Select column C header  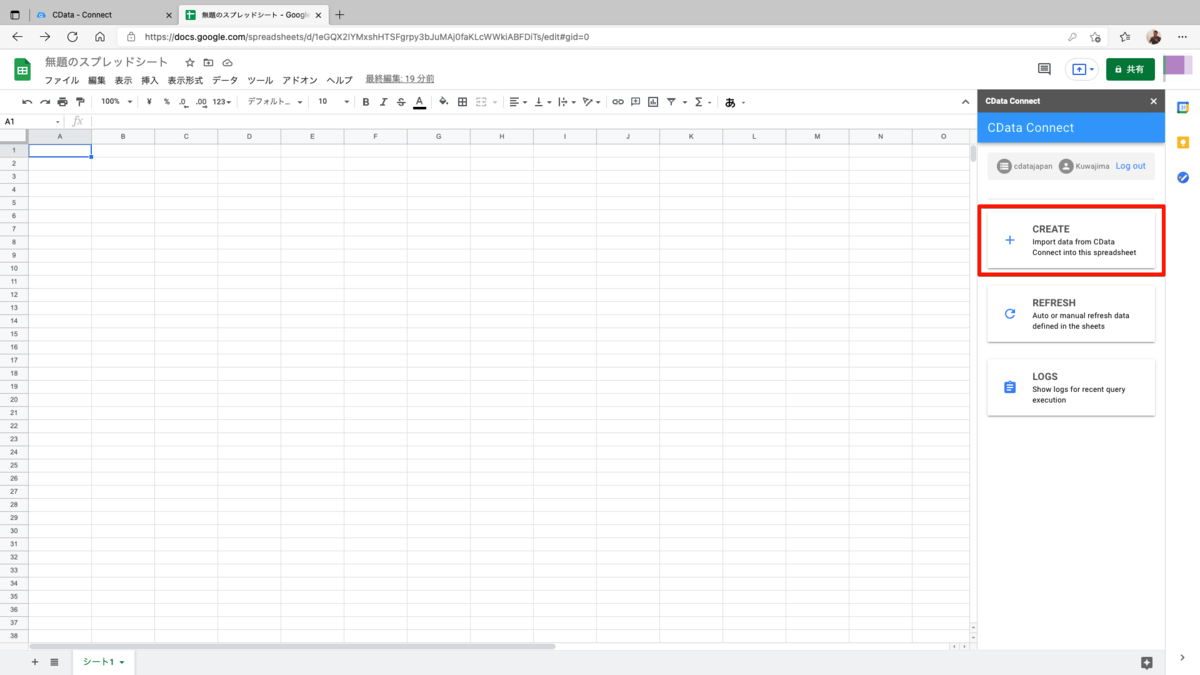point(186,136)
